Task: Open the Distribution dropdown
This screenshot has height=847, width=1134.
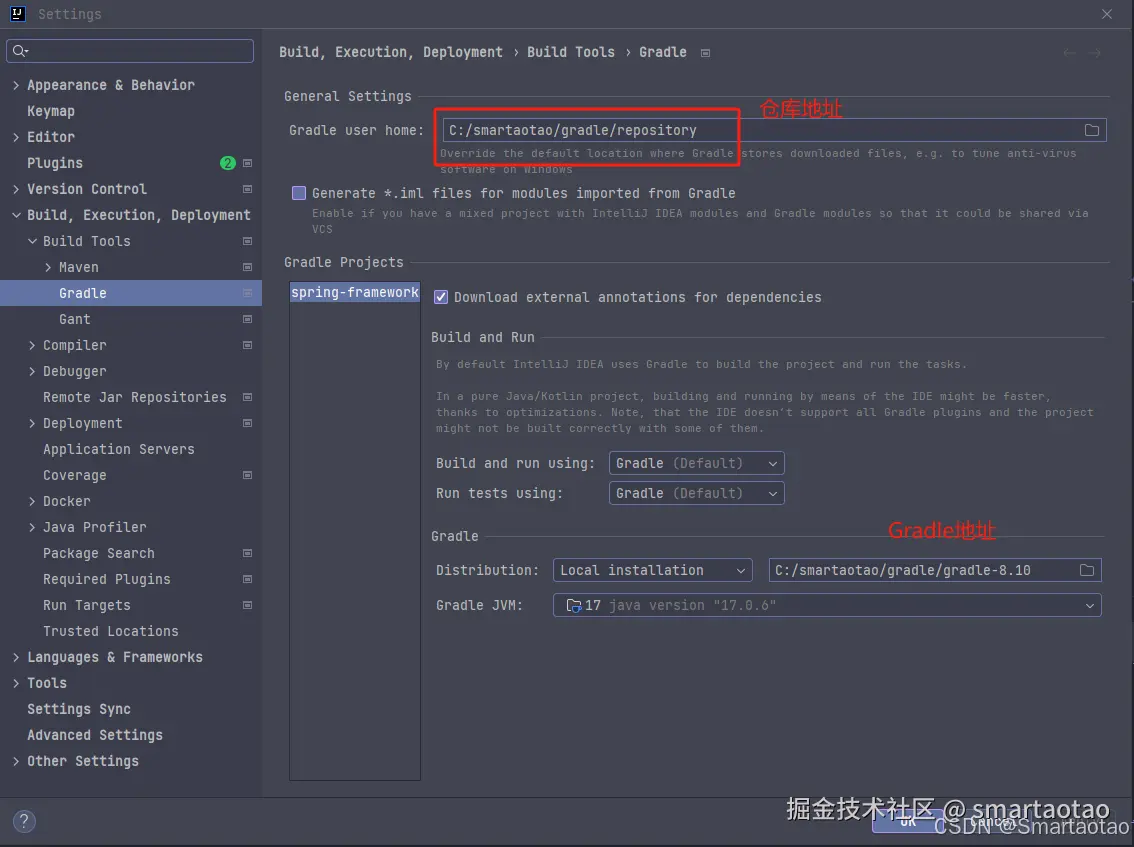Action: click(652, 570)
